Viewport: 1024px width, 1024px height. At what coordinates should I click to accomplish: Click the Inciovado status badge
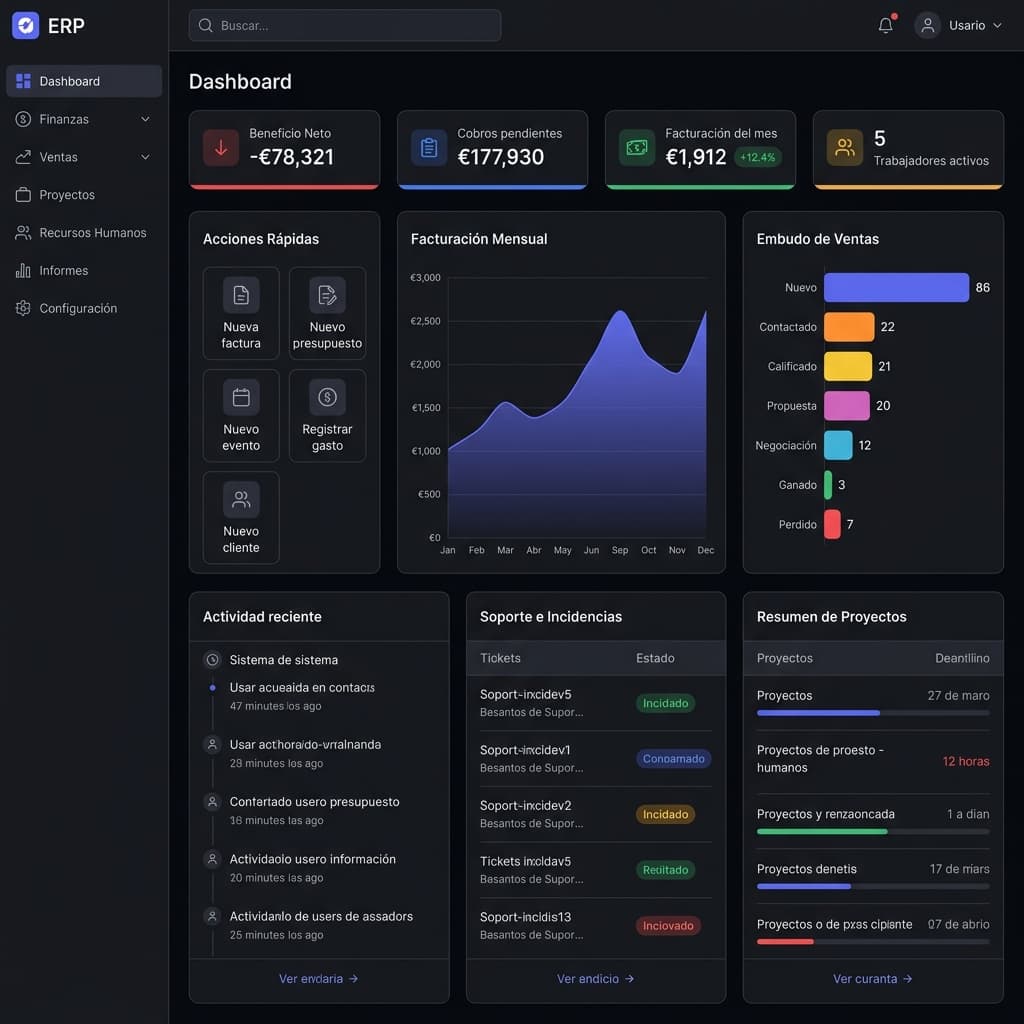(x=667, y=925)
